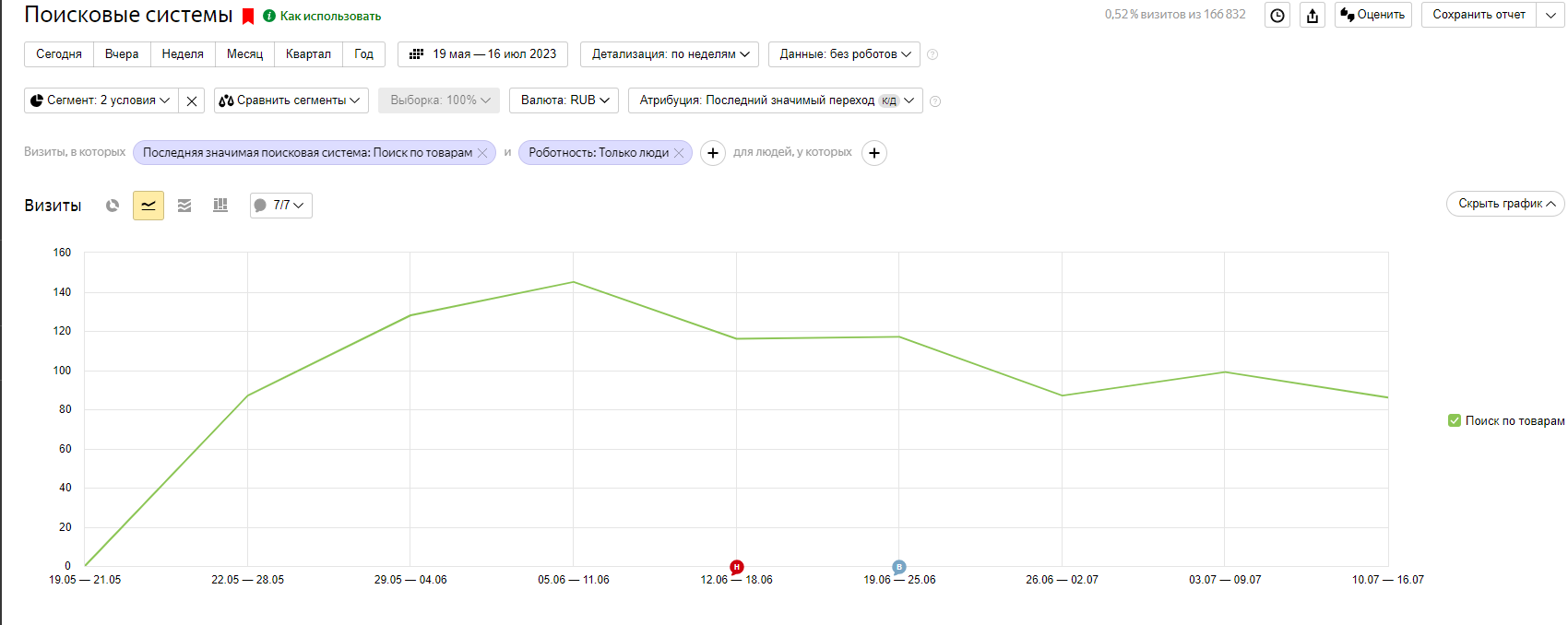Open 'Данные: без роботов' dropdown
The width and height of the screenshot is (1568, 625).
pos(844,54)
